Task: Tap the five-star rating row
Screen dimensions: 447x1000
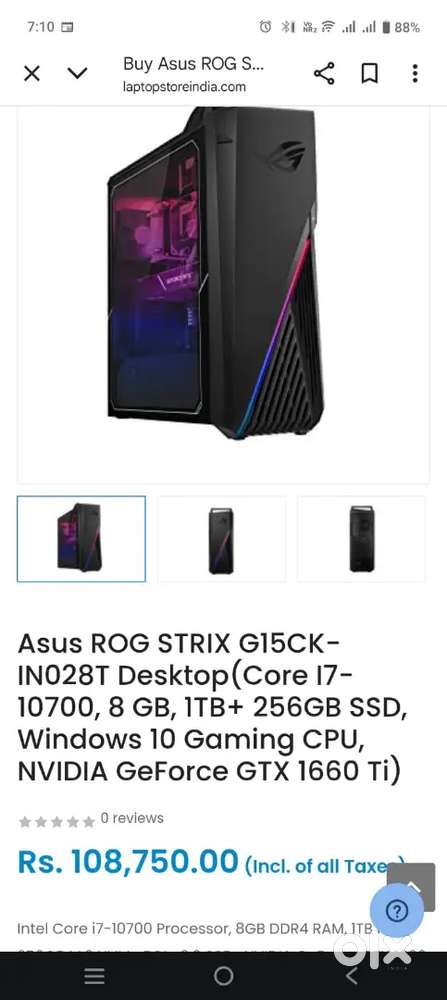Action: tap(57, 821)
